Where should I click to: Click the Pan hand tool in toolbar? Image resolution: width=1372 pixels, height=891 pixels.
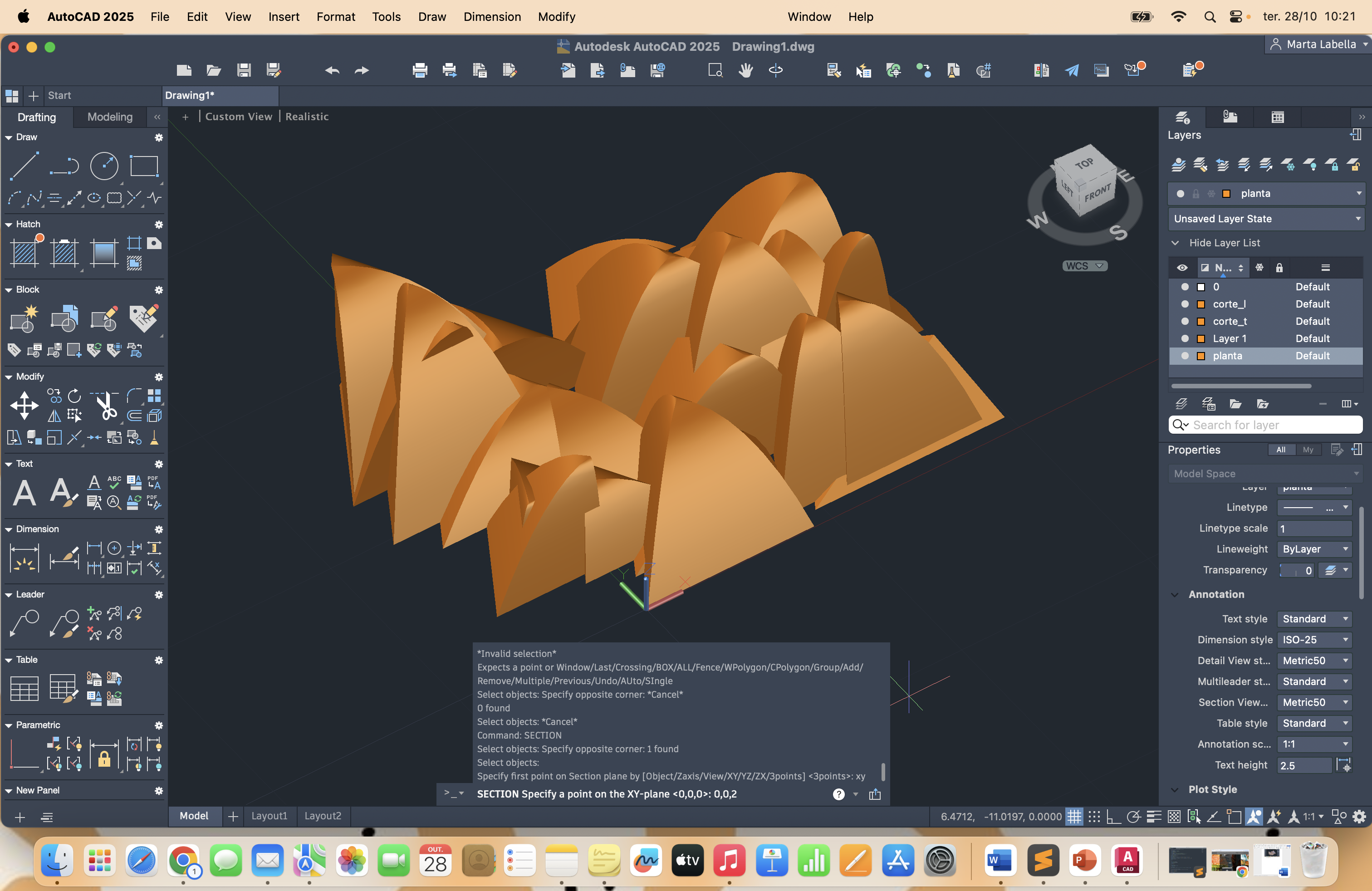(745, 70)
